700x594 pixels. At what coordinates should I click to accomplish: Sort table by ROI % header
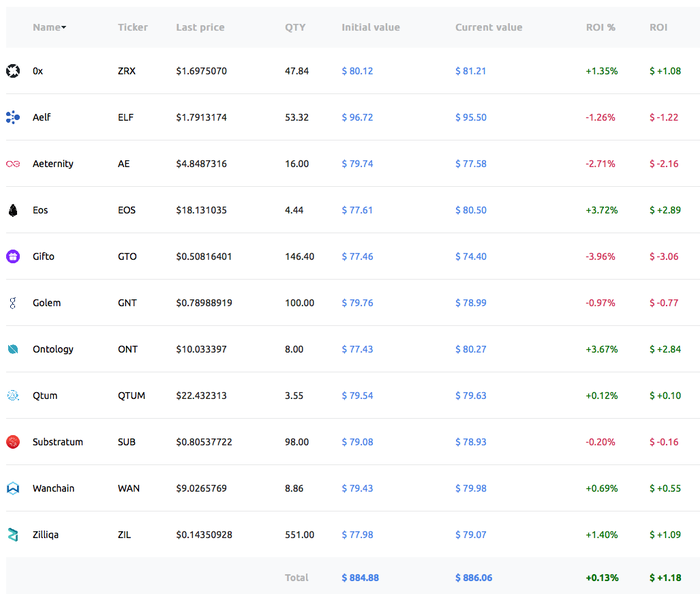600,27
